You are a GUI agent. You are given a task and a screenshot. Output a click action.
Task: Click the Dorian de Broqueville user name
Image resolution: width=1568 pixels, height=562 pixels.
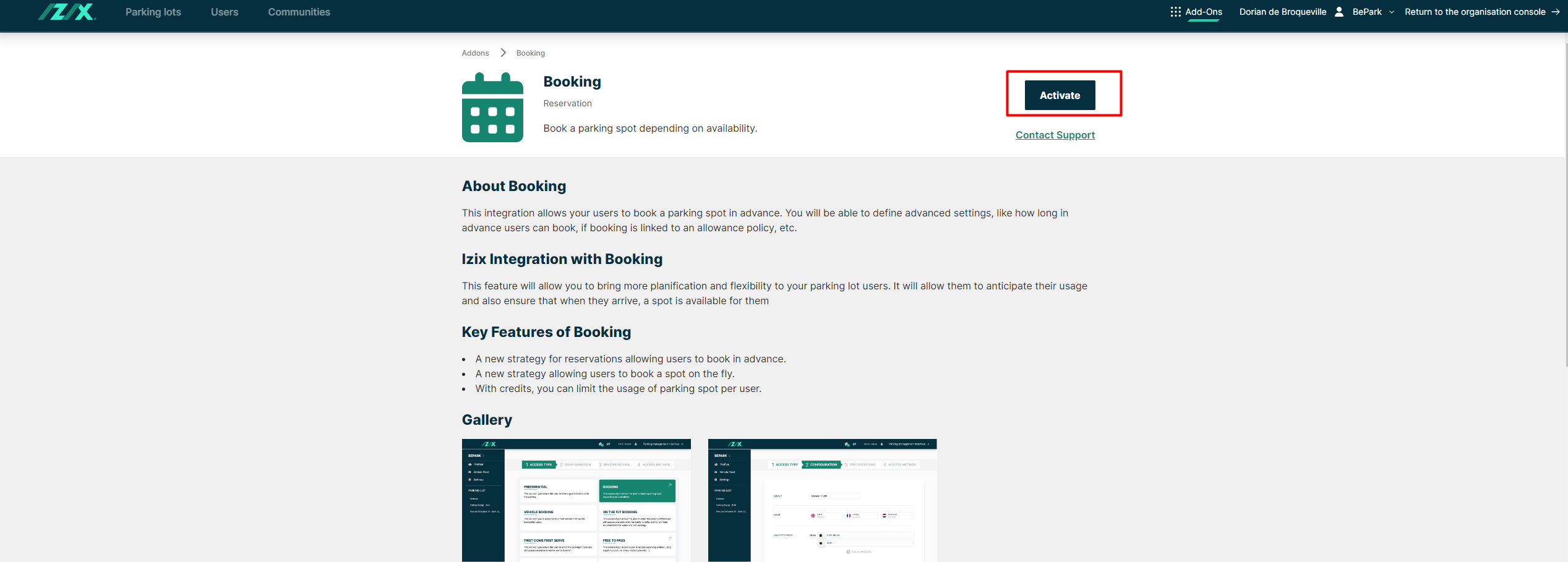click(x=1282, y=12)
